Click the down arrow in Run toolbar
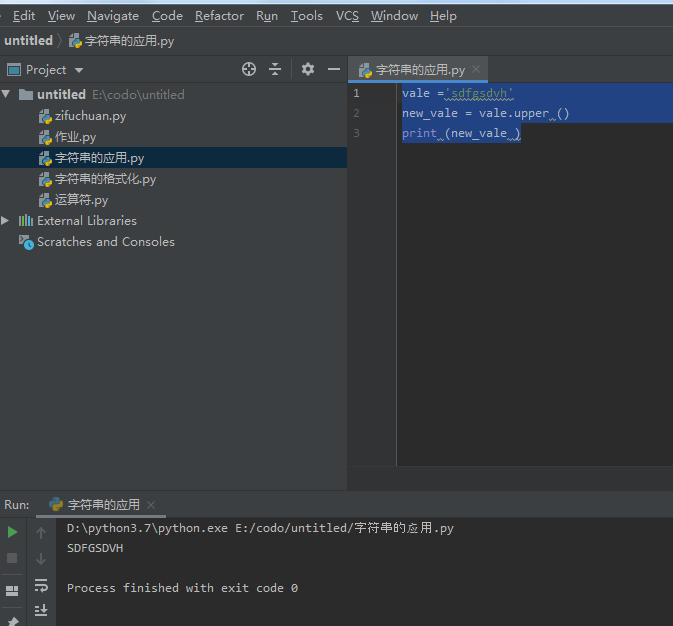The image size is (673, 626). (x=41, y=559)
